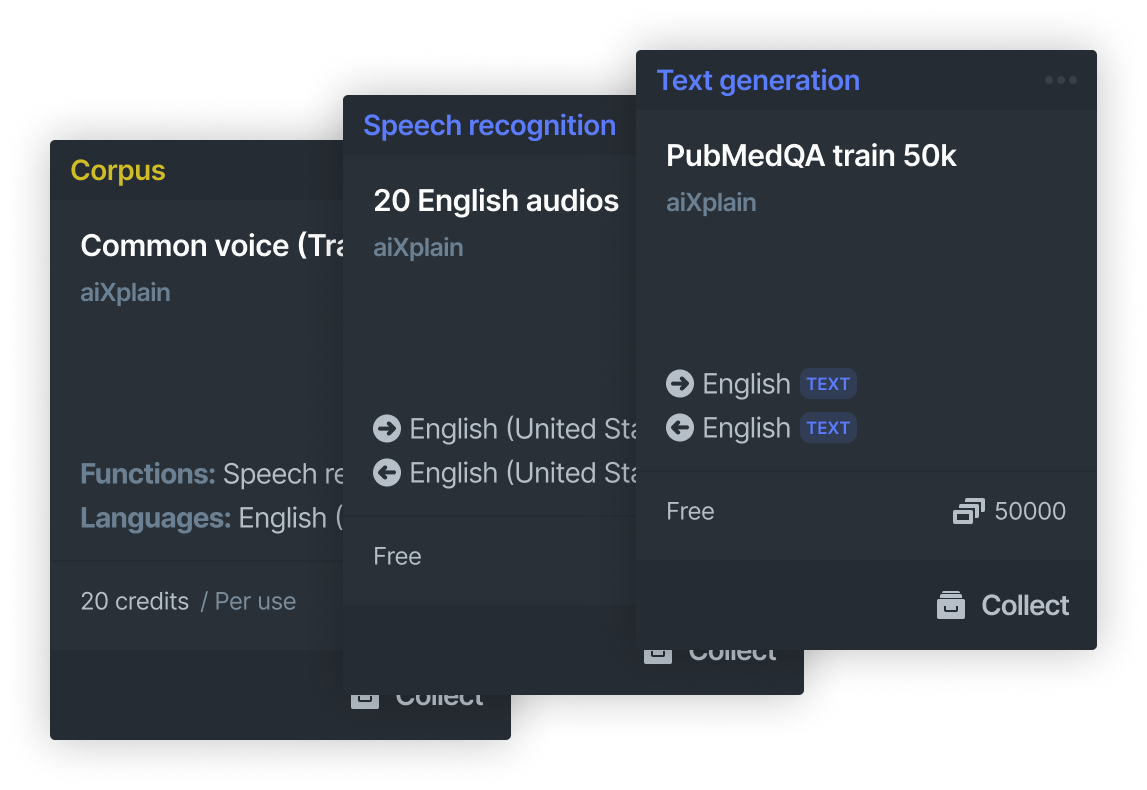Click the right-arrow input icon on Speech recognition card

(387, 429)
